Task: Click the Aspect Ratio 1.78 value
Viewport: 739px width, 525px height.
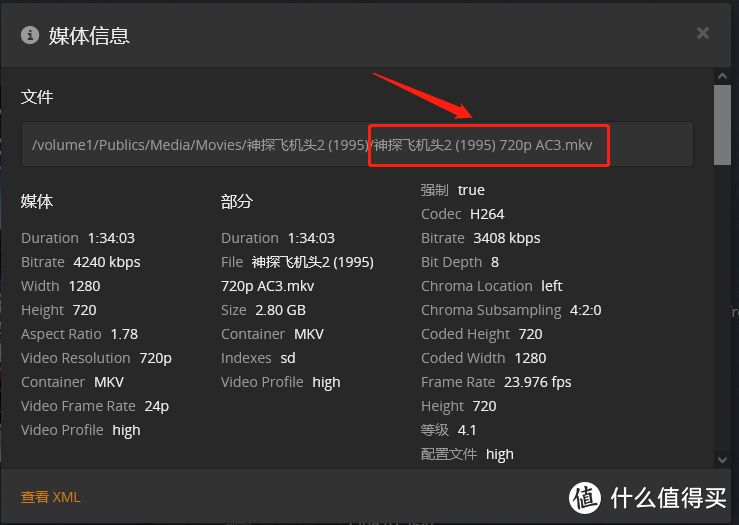Action: 124,334
